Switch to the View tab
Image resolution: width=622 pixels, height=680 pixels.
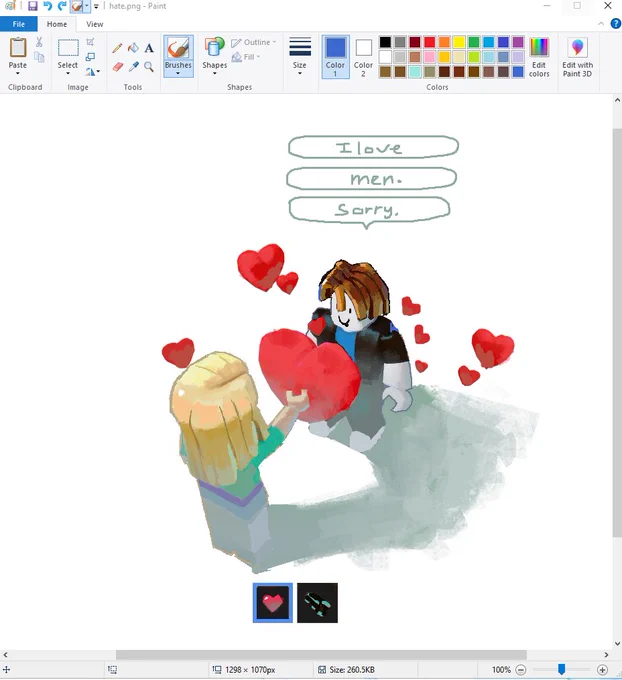(95, 24)
